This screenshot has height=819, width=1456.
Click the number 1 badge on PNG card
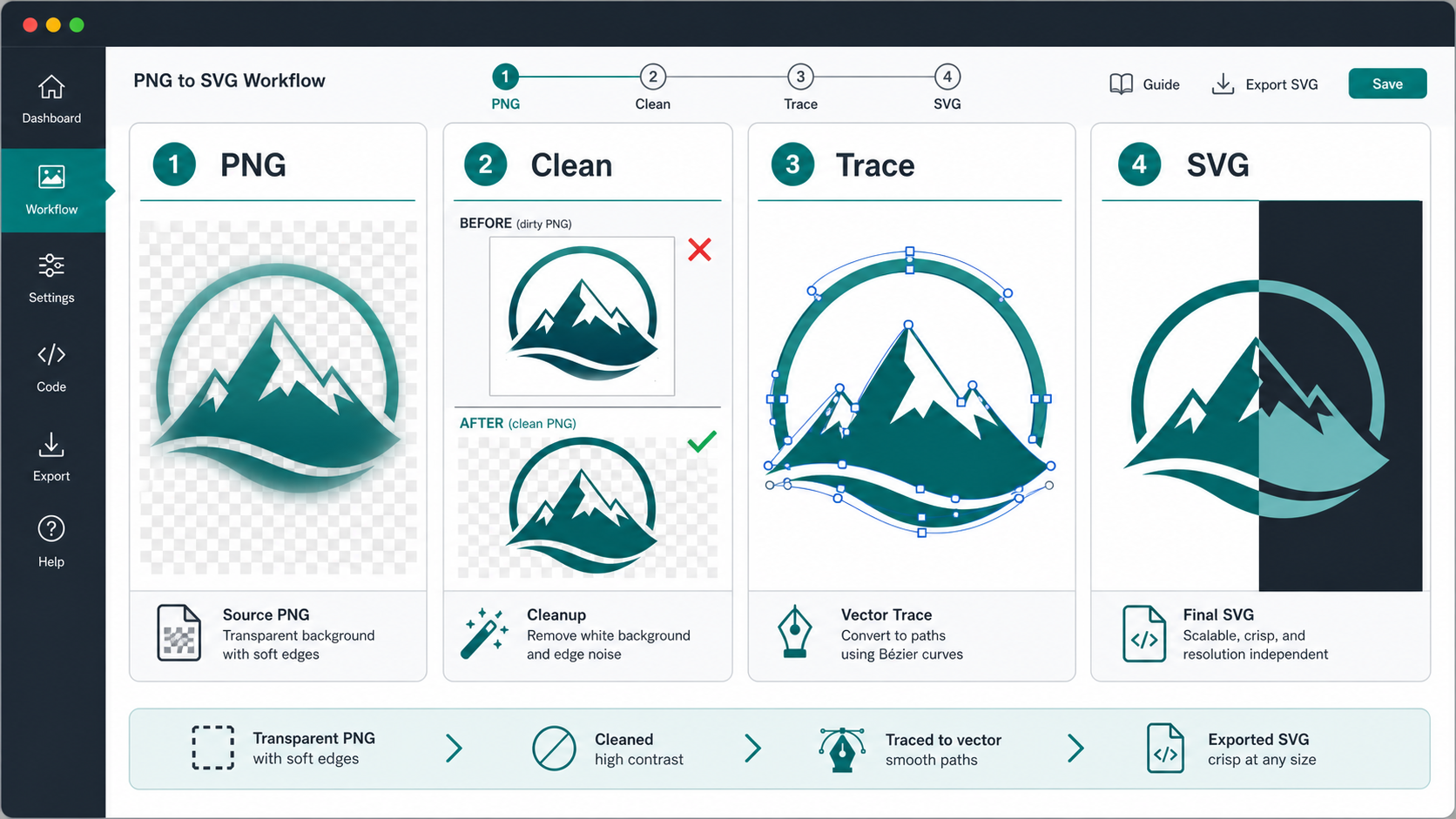(174, 164)
